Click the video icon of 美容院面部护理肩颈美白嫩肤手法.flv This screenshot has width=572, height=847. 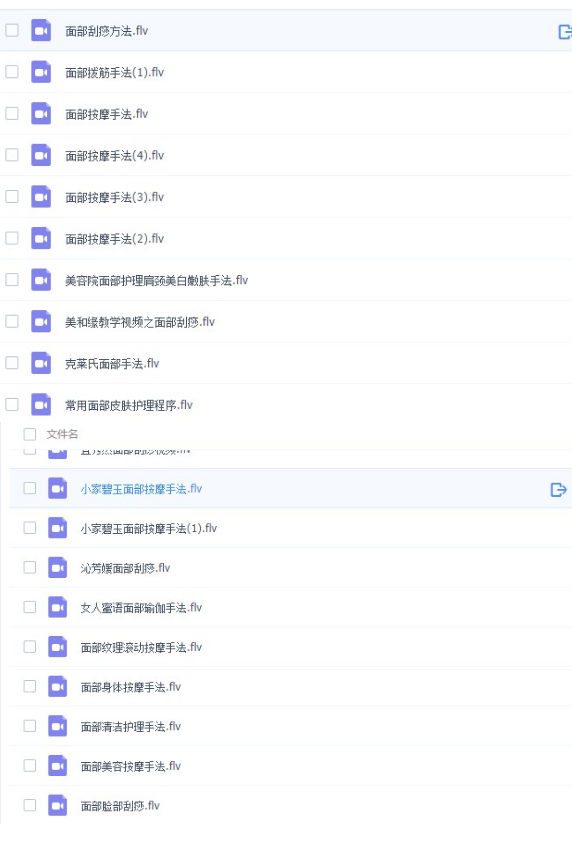tap(41, 280)
